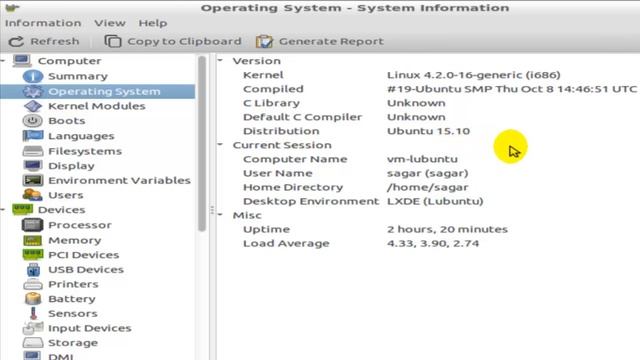Open the View menu
This screenshot has height=360, width=640.
[x=110, y=23]
